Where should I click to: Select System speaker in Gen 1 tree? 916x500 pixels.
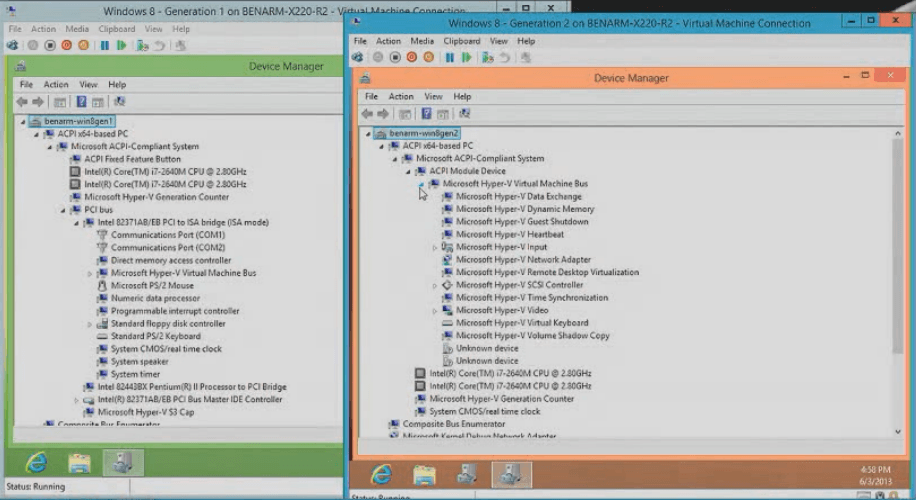pyautogui.click(x=140, y=362)
